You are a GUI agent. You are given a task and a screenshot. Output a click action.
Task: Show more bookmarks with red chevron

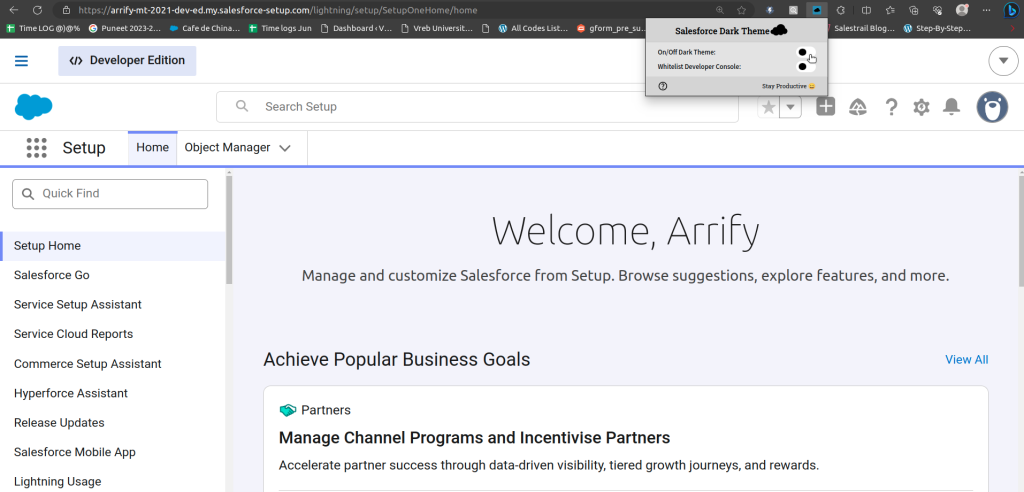(x=1013, y=28)
